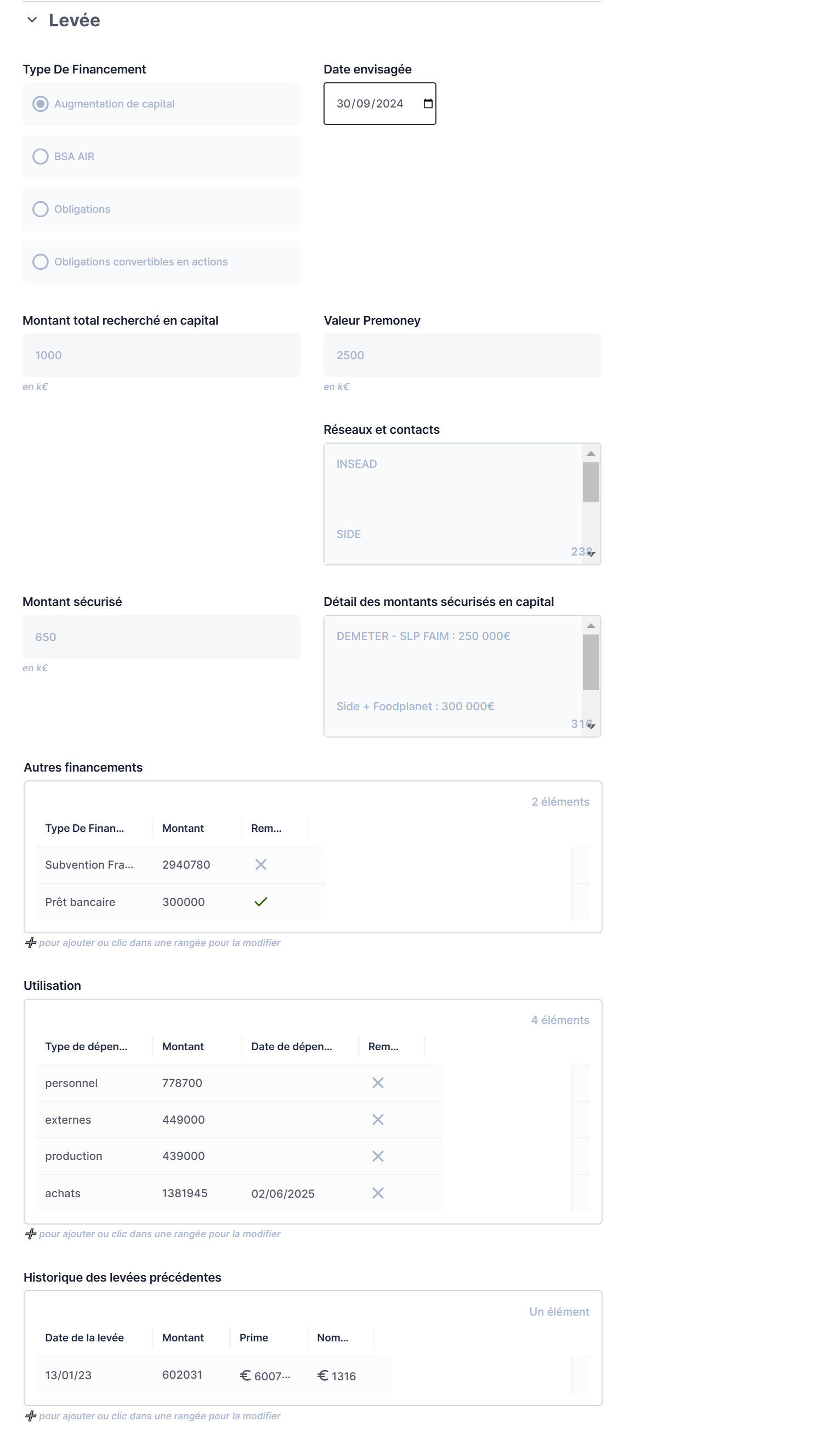Click the X icon on externes row
Screen dimensions: 840x1439
pyautogui.click(x=377, y=1119)
